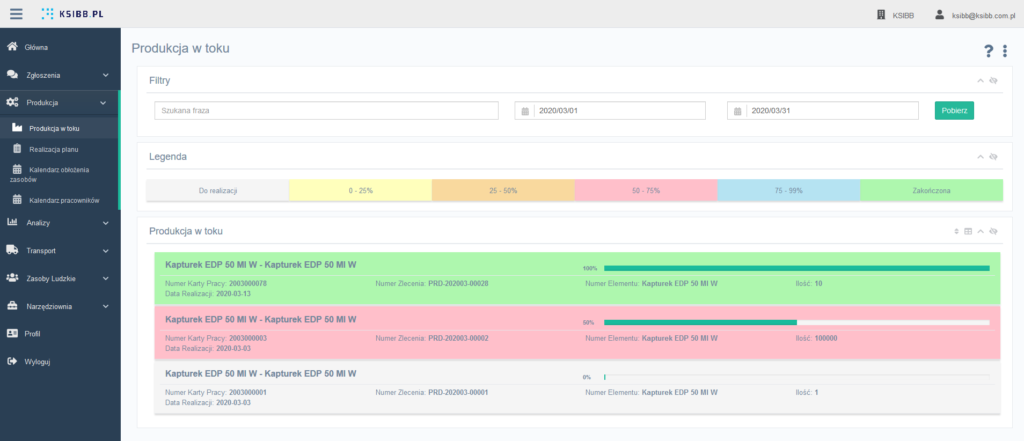The height and width of the screenshot is (441, 1024).
Task: Click the help question mark icon
Action: (x=988, y=51)
